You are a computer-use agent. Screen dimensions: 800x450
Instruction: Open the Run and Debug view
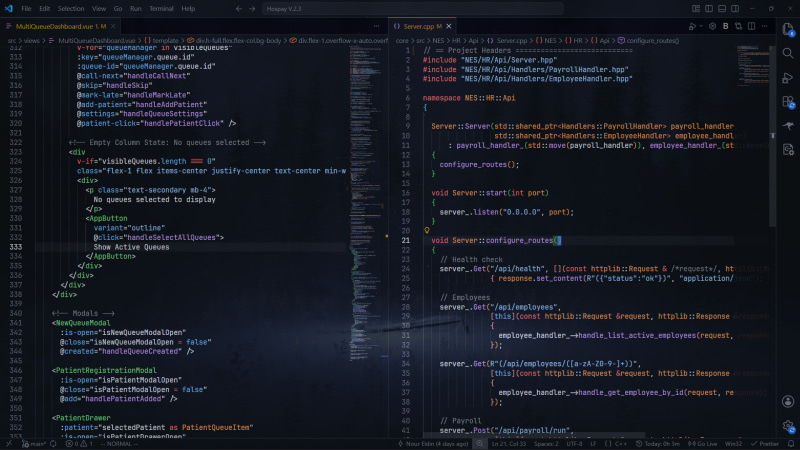point(788,78)
